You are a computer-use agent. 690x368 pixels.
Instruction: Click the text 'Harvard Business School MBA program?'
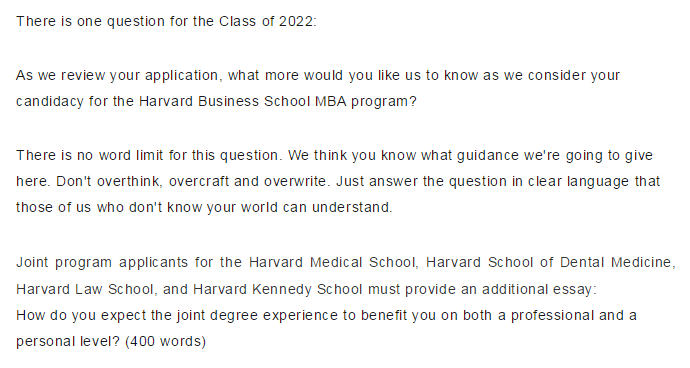tap(278, 101)
